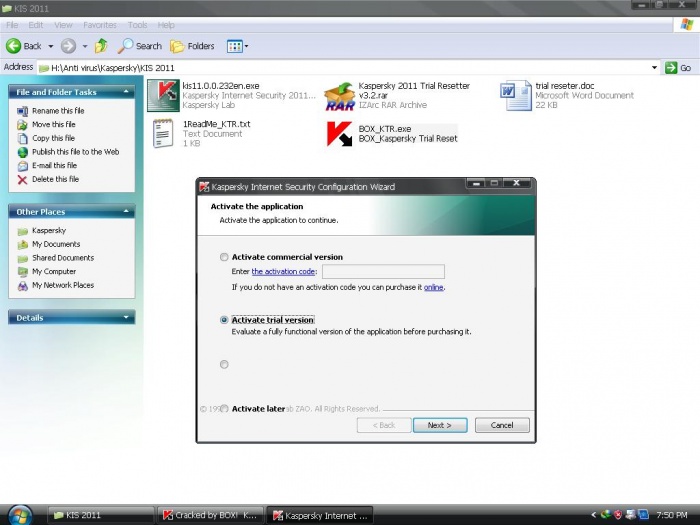Open My Network Places
700x525 pixels.
coord(63,285)
